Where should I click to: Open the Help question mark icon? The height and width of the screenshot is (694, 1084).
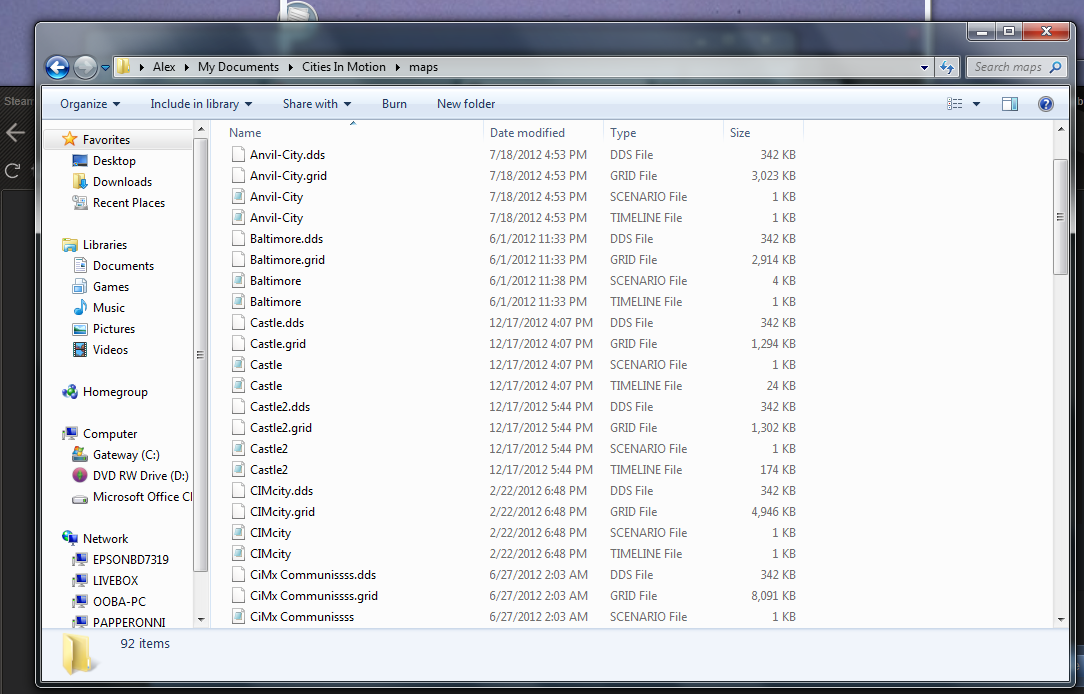pos(1046,104)
